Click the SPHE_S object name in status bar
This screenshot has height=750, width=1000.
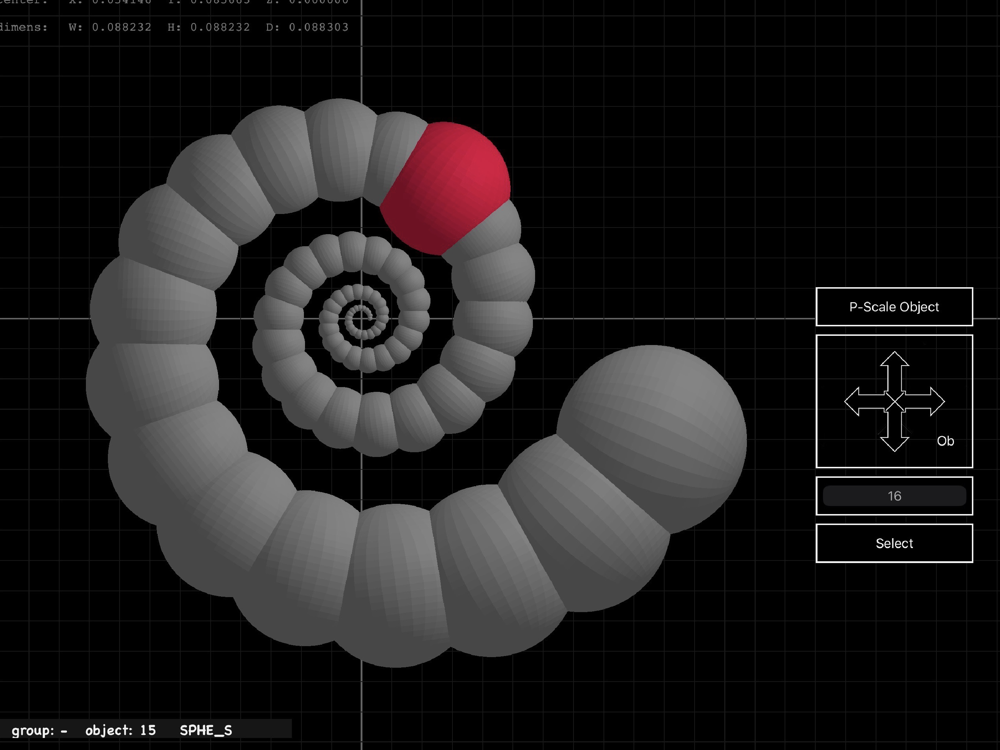click(x=206, y=730)
